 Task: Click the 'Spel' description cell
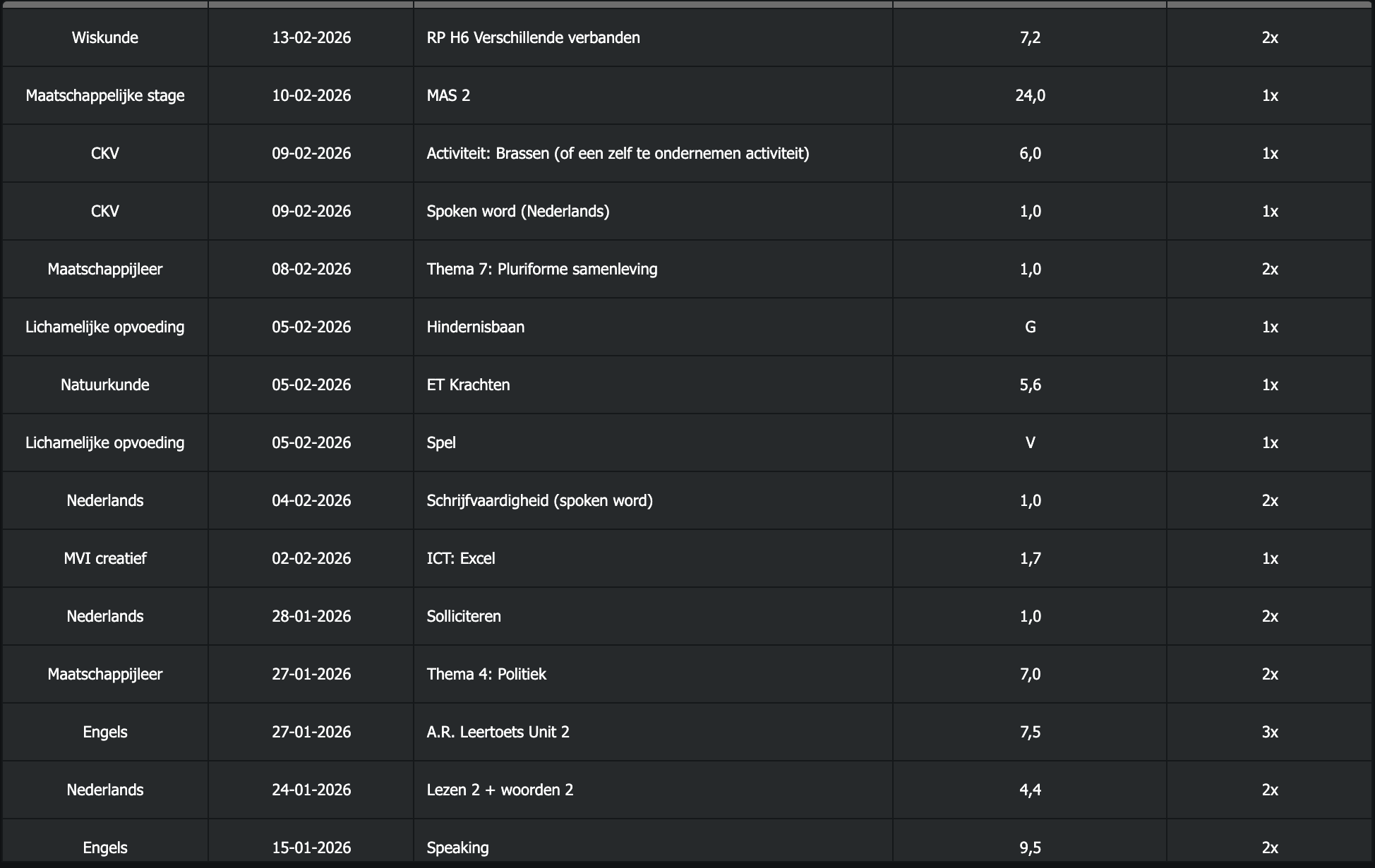click(x=441, y=442)
